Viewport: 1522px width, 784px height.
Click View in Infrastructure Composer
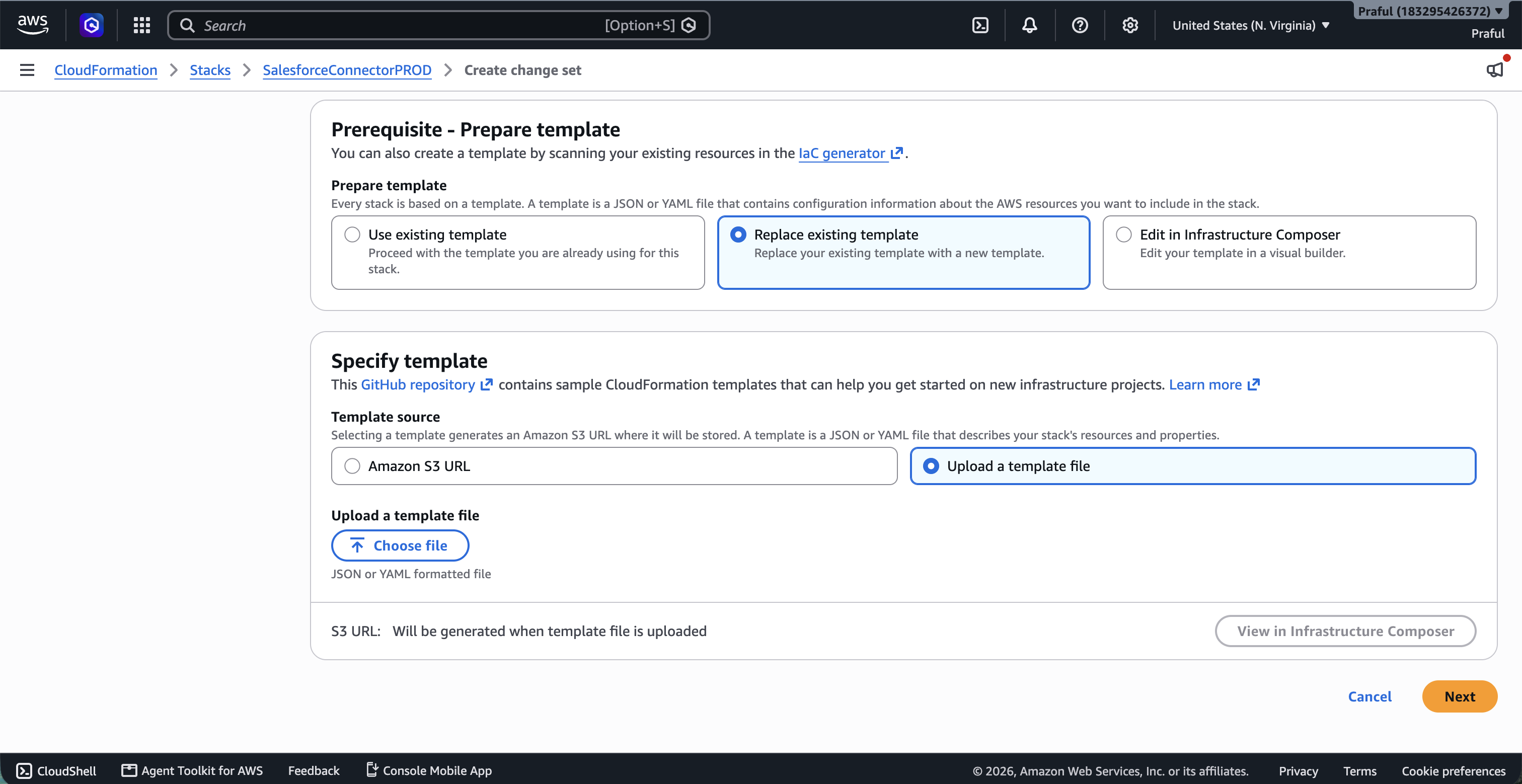pos(1345,631)
